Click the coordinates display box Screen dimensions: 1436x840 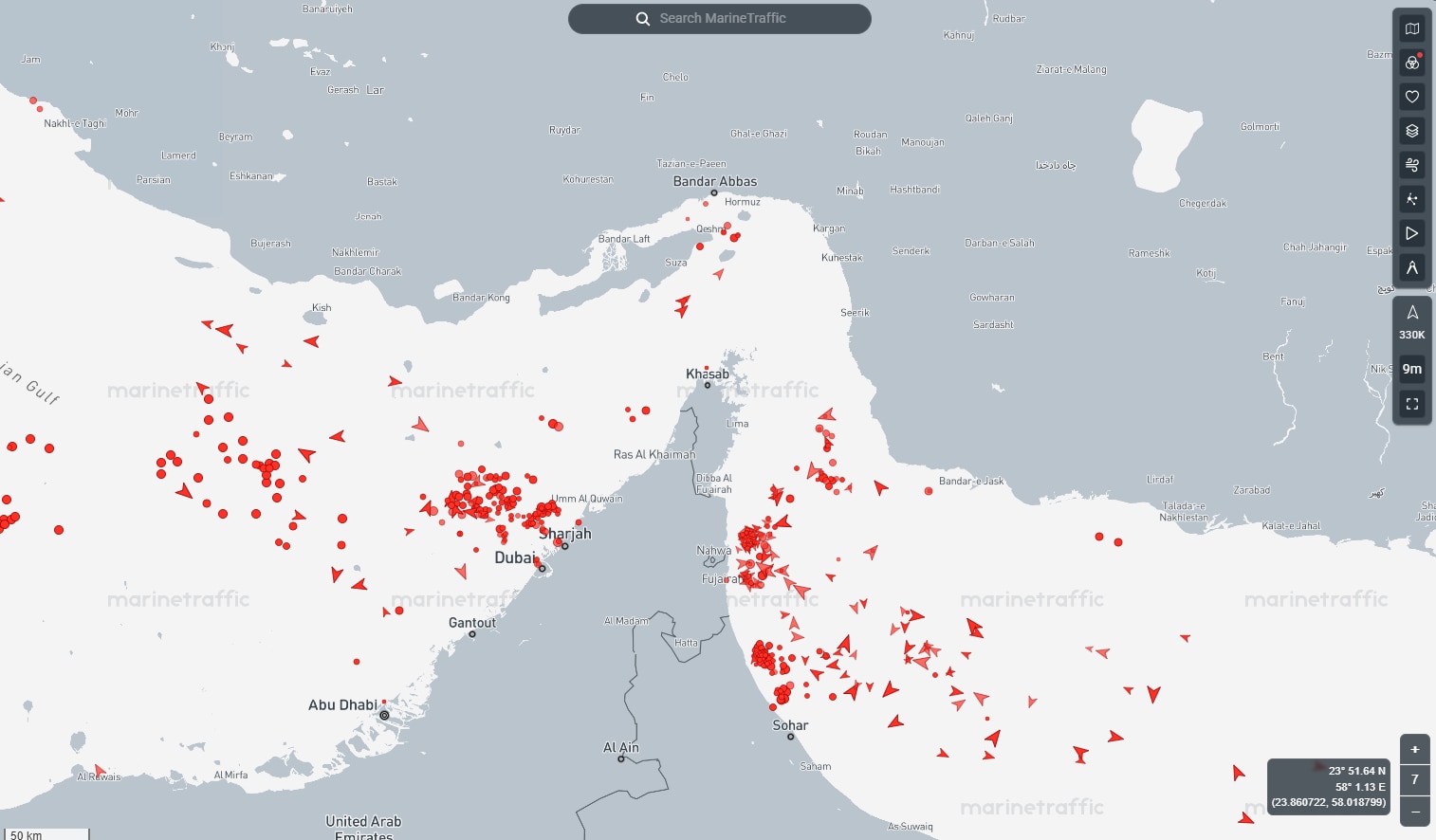tap(1328, 786)
